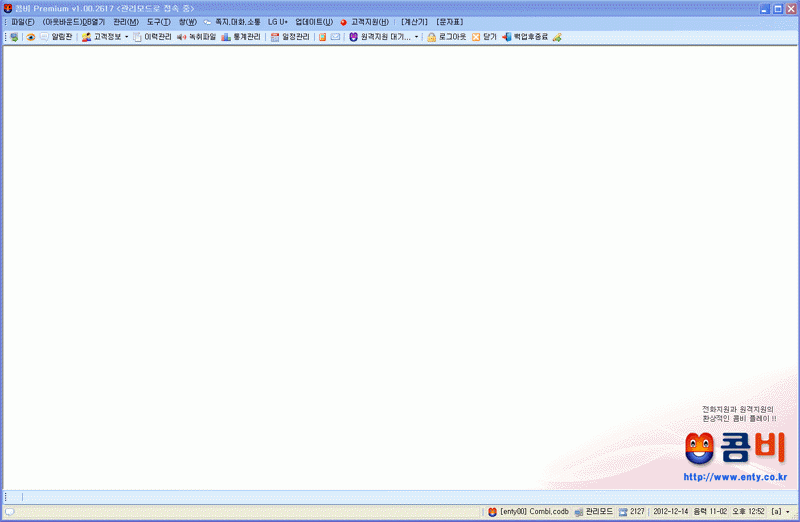
Task: Open the LG U+ menu
Action: coord(278,22)
